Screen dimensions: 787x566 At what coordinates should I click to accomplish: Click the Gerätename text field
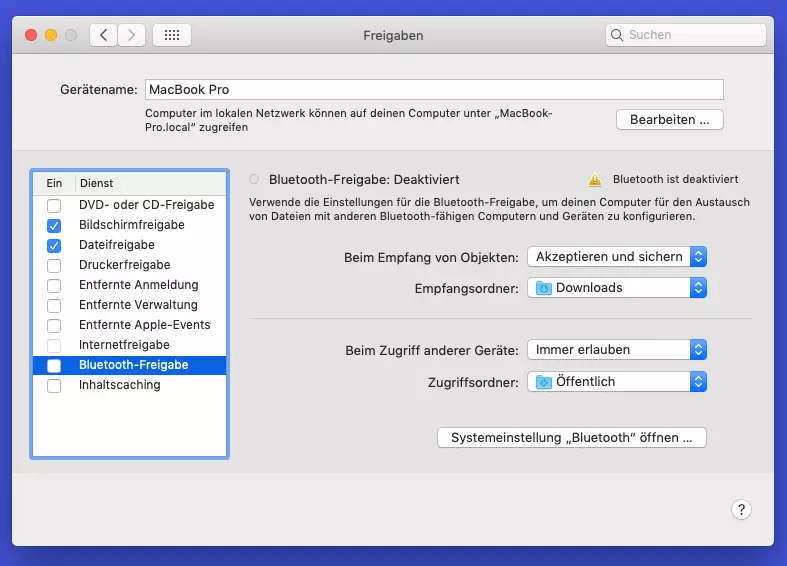[434, 89]
